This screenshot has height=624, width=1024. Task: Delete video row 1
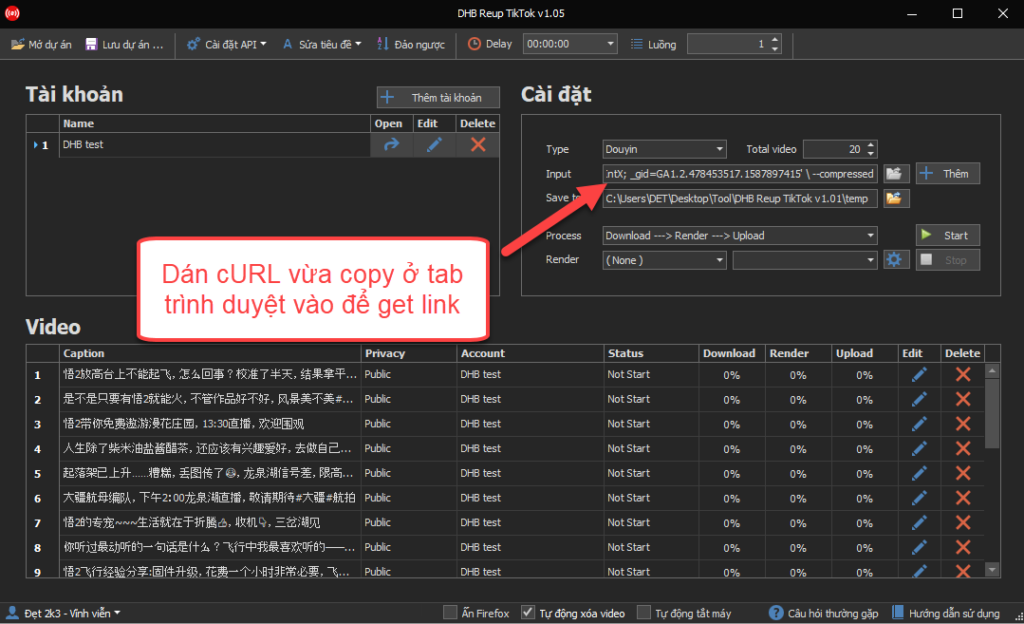(963, 375)
